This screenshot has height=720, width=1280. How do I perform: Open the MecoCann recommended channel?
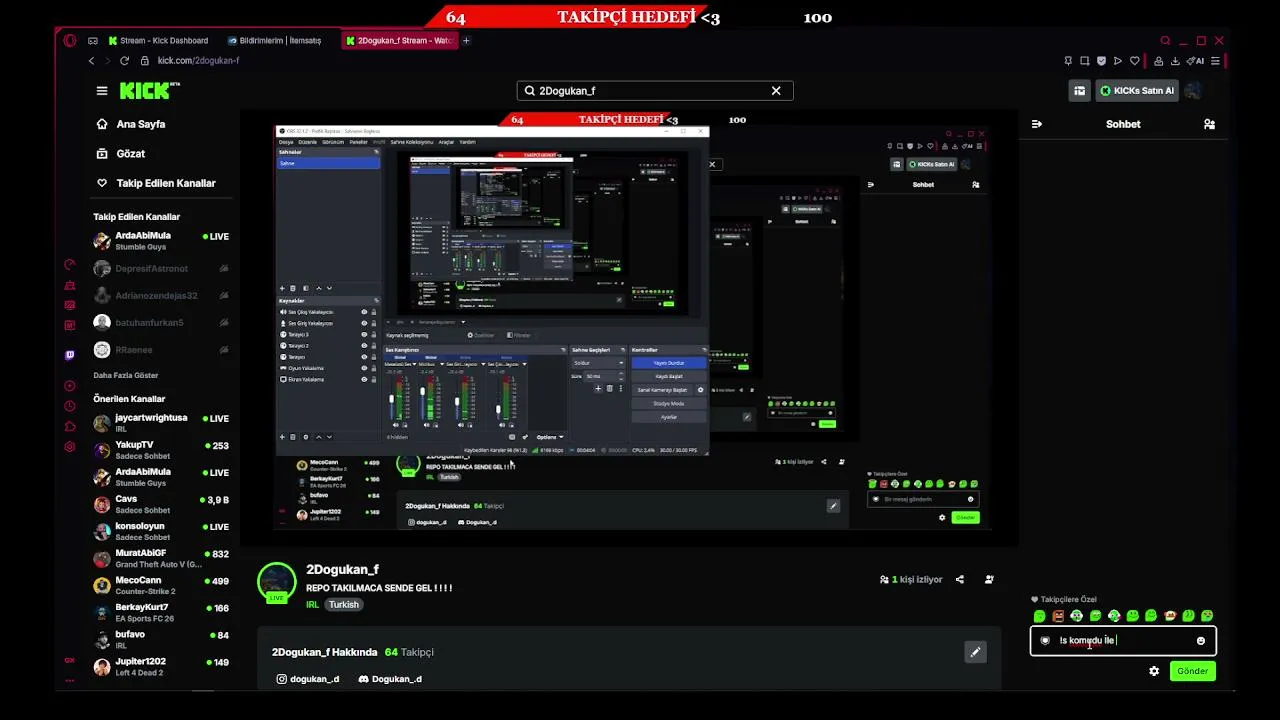[162, 585]
